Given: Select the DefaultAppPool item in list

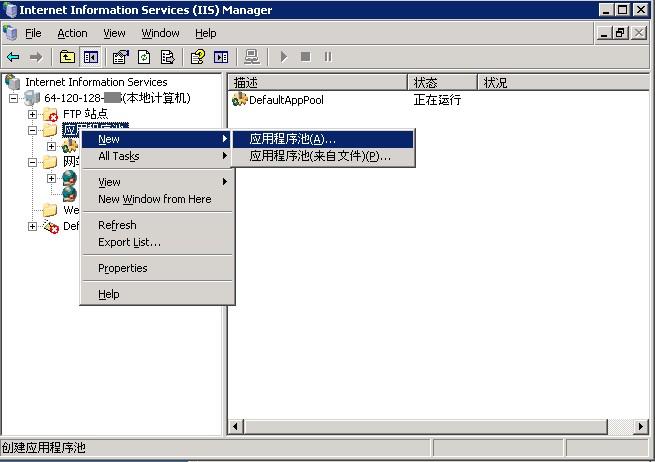Looking at the screenshot, I should (285, 100).
